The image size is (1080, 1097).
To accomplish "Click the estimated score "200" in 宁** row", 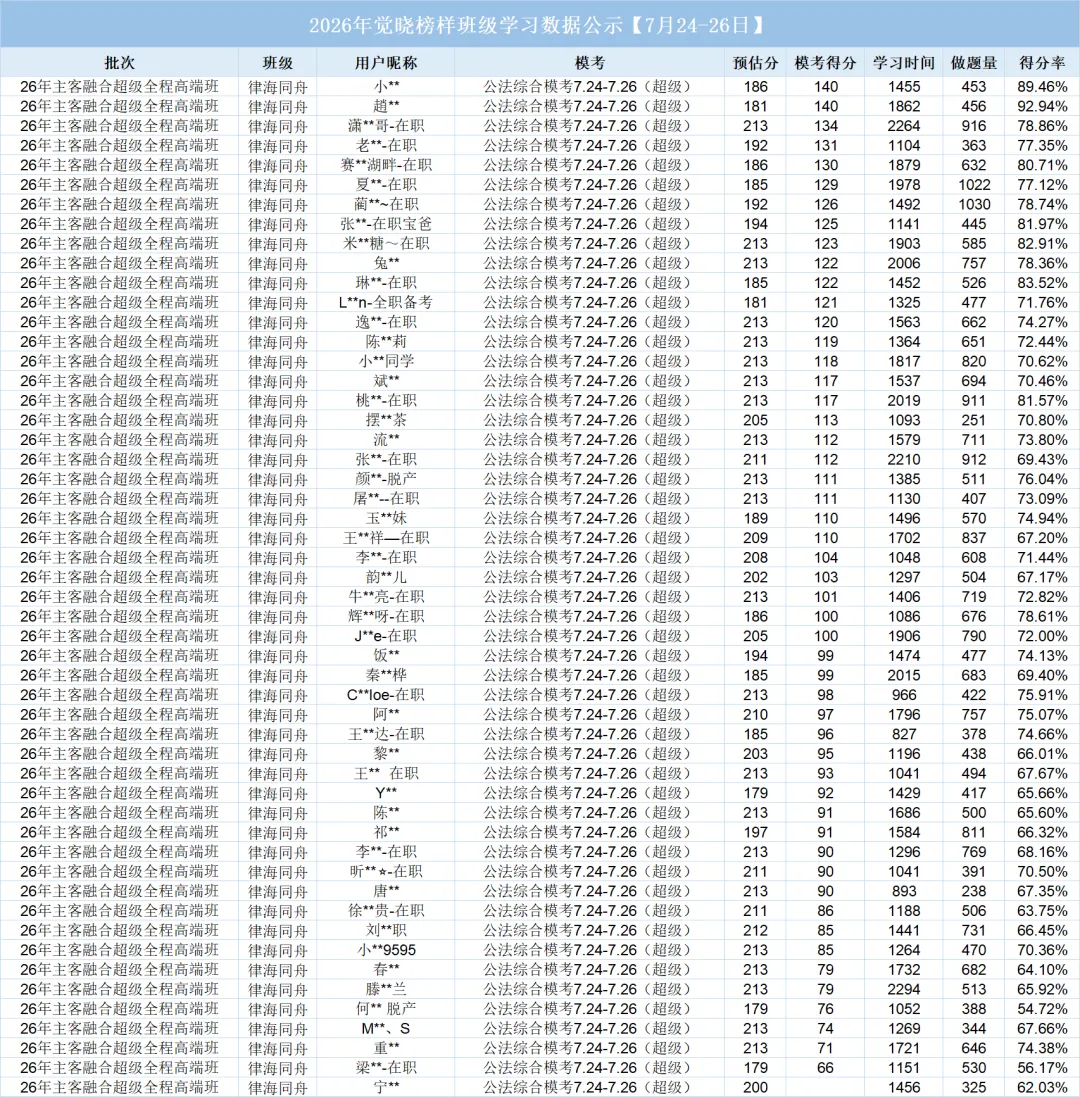I will [x=755, y=1087].
